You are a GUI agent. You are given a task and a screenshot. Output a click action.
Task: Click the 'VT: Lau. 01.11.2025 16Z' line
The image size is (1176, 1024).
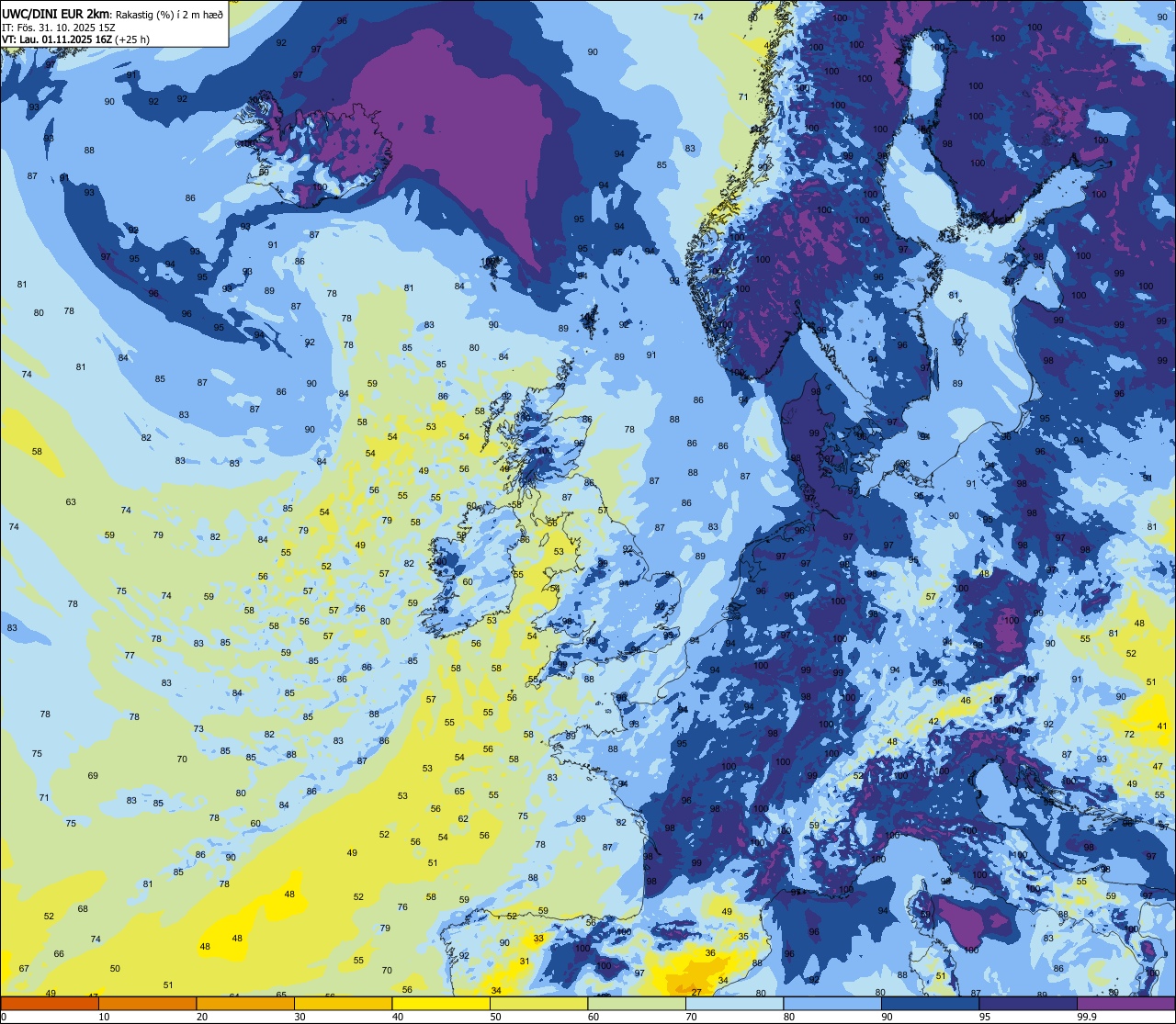(56, 39)
